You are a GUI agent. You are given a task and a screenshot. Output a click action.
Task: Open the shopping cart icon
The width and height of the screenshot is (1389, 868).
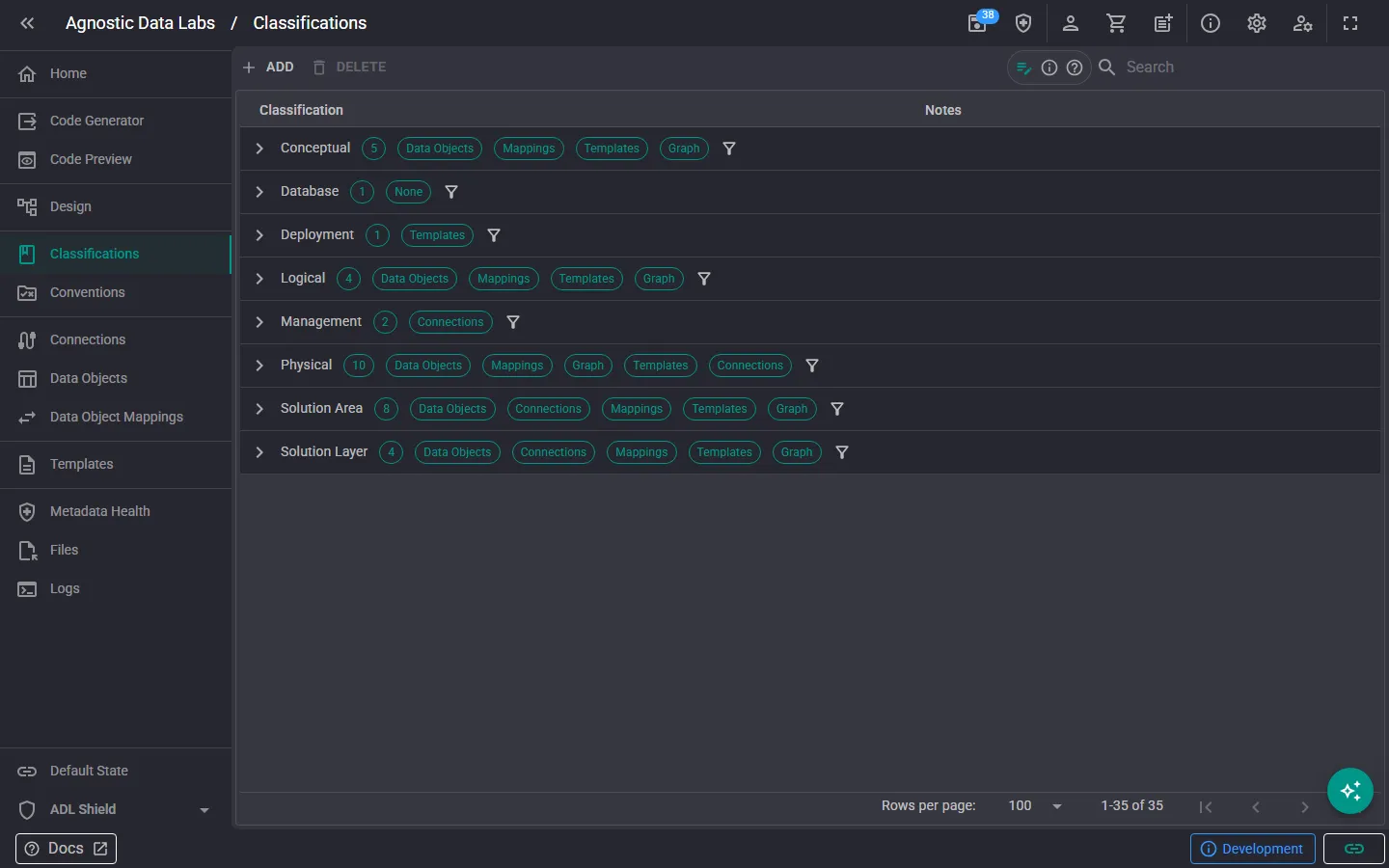tap(1116, 23)
